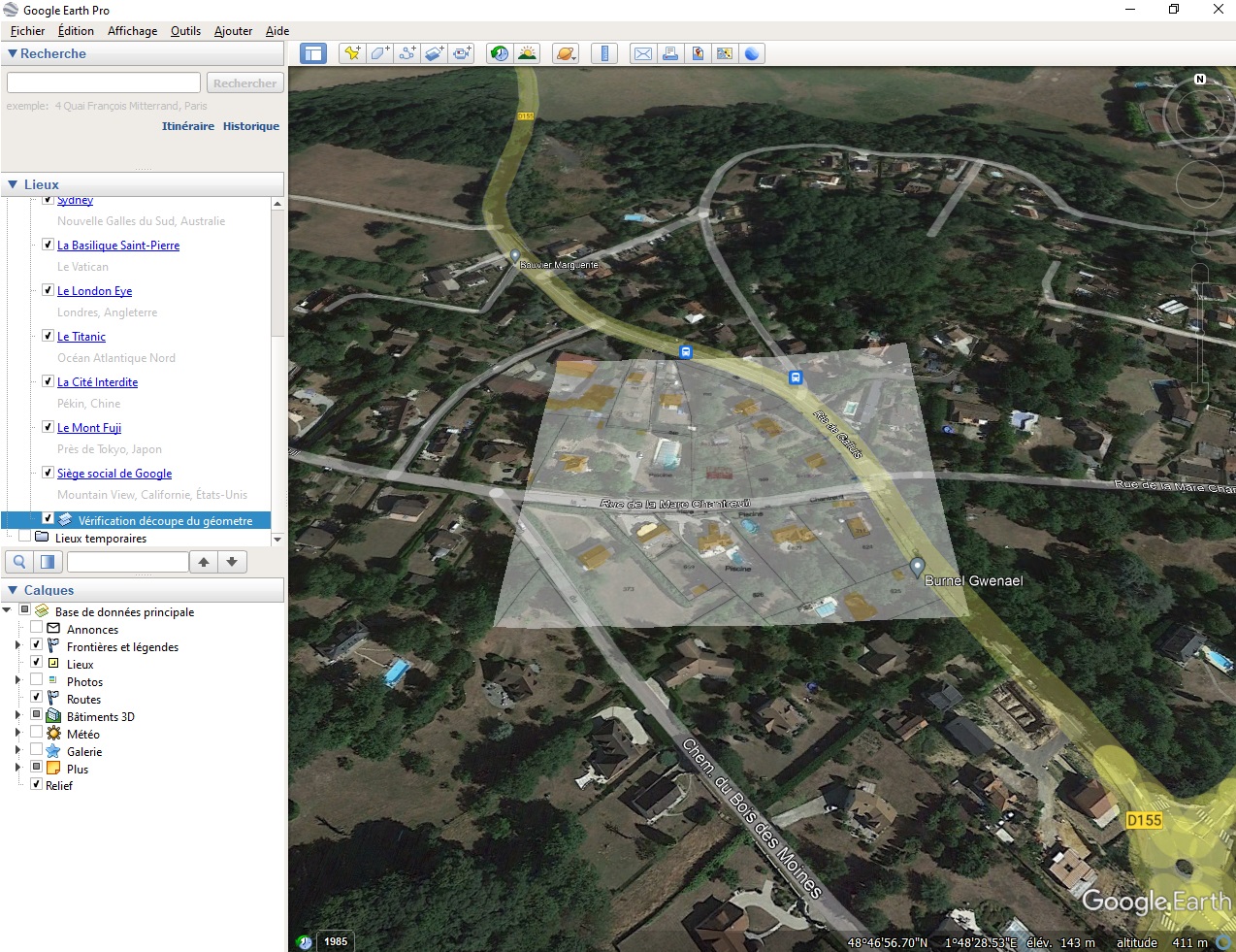Screen dimensions: 1236x952
Task: Show historical imagery with clock icon
Action: pos(499,53)
